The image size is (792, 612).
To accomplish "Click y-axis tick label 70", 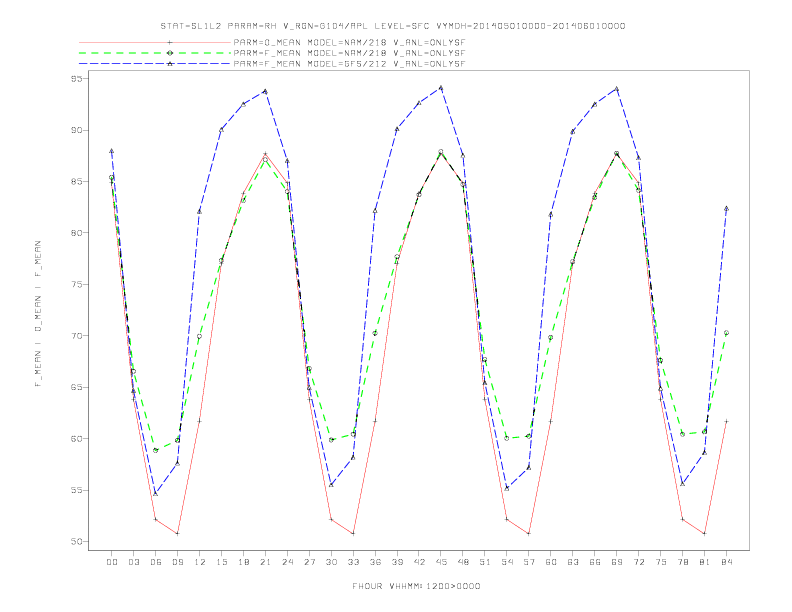I will coord(76,336).
